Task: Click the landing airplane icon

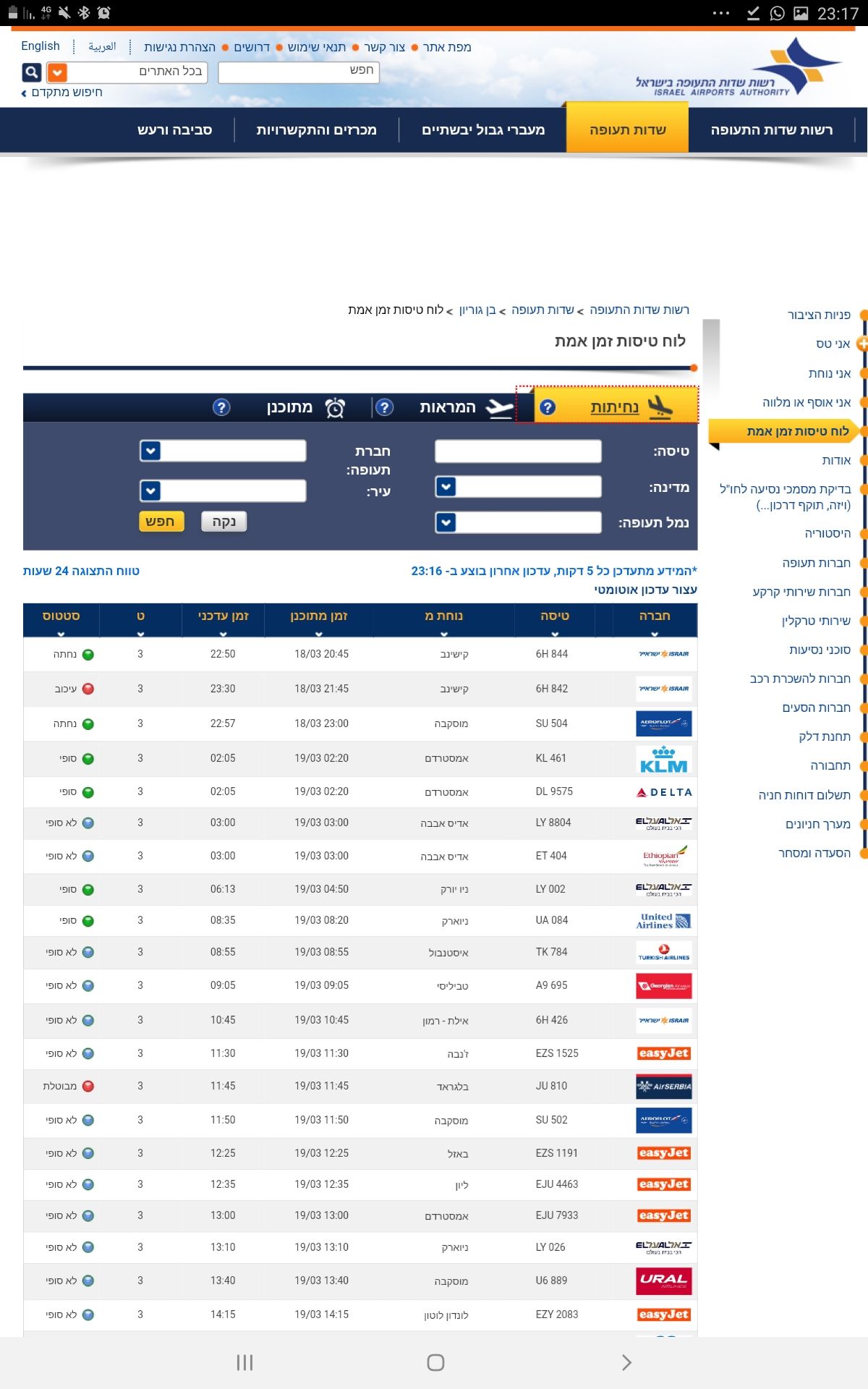Action: pyautogui.click(x=660, y=407)
